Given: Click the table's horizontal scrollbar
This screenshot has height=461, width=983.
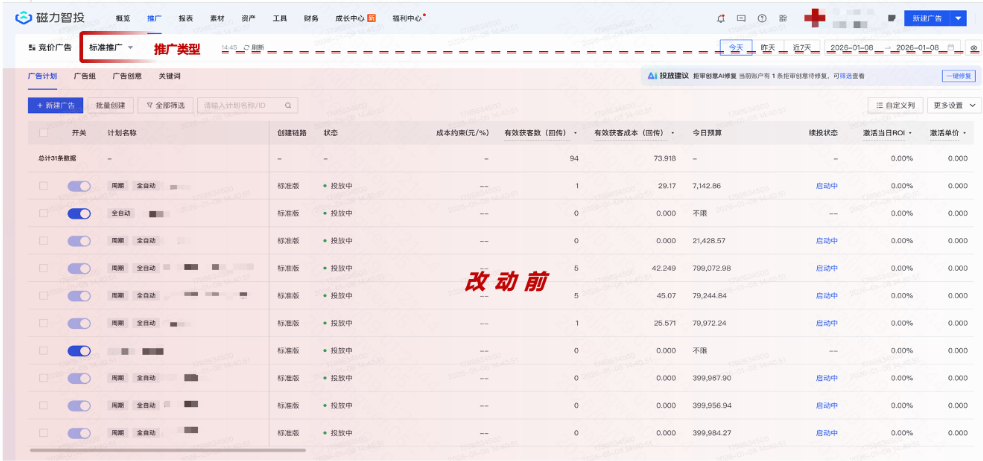Looking at the screenshot, I should tap(167, 450).
